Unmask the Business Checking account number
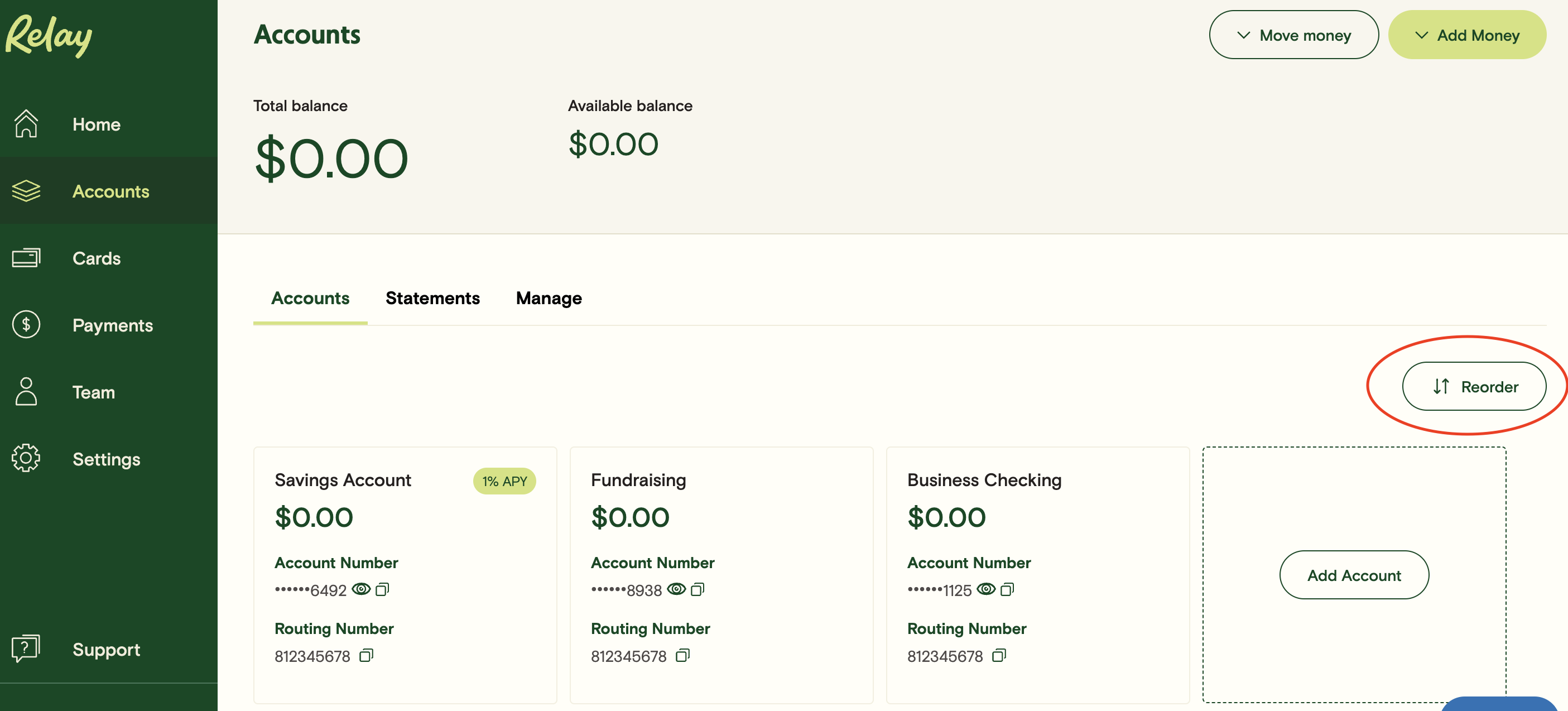1568x711 pixels. click(986, 589)
